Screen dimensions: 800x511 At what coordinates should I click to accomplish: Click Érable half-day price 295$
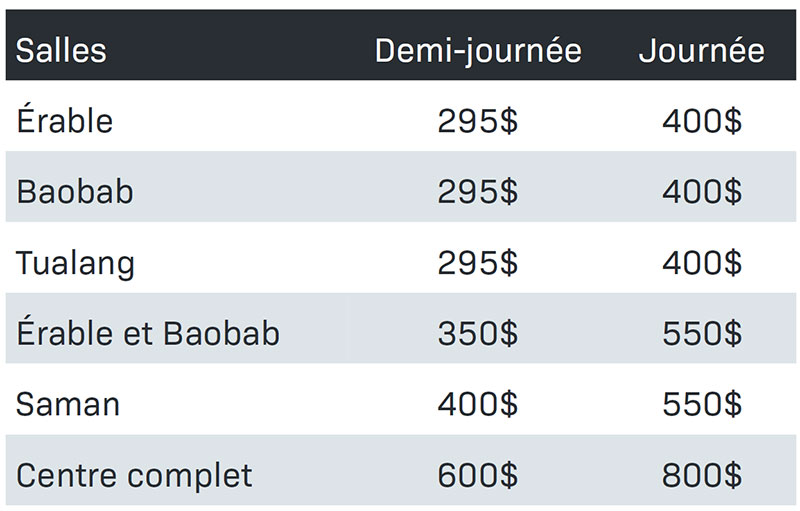pos(478,121)
